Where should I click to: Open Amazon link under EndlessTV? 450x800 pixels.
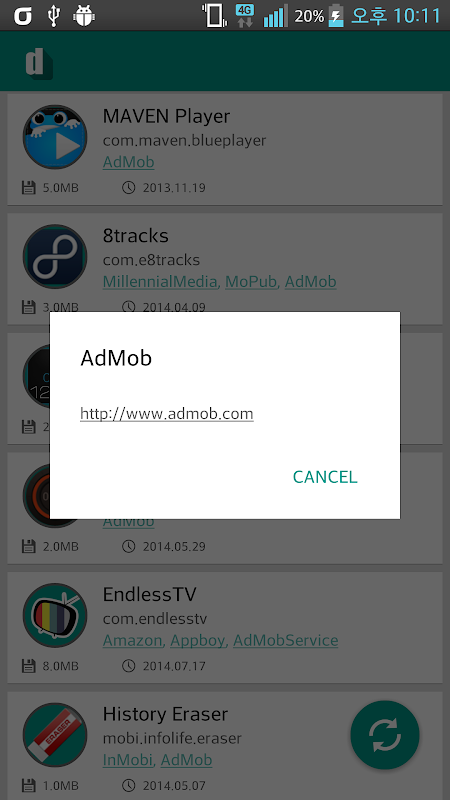tap(133, 640)
